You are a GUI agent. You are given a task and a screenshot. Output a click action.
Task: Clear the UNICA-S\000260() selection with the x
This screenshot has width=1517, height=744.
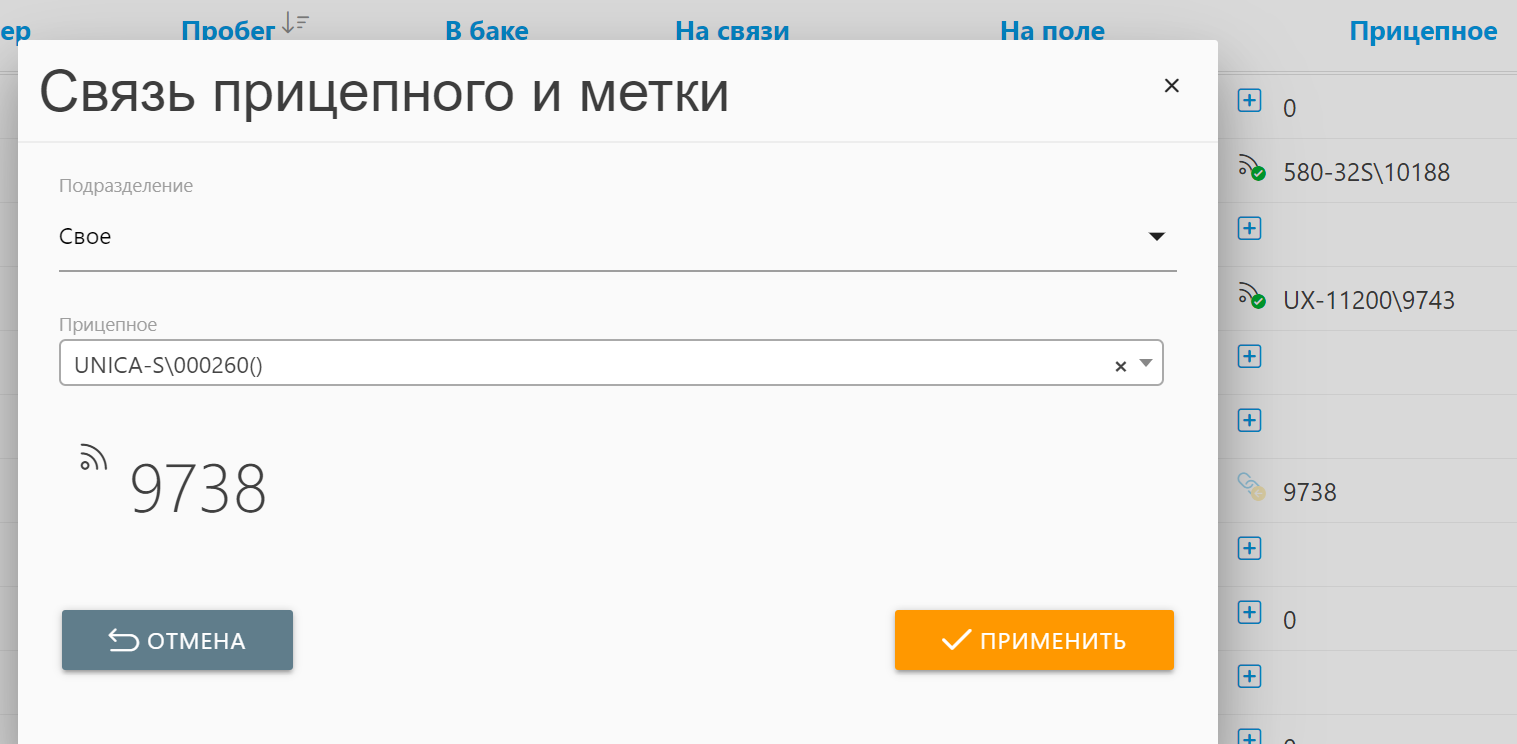(1120, 366)
